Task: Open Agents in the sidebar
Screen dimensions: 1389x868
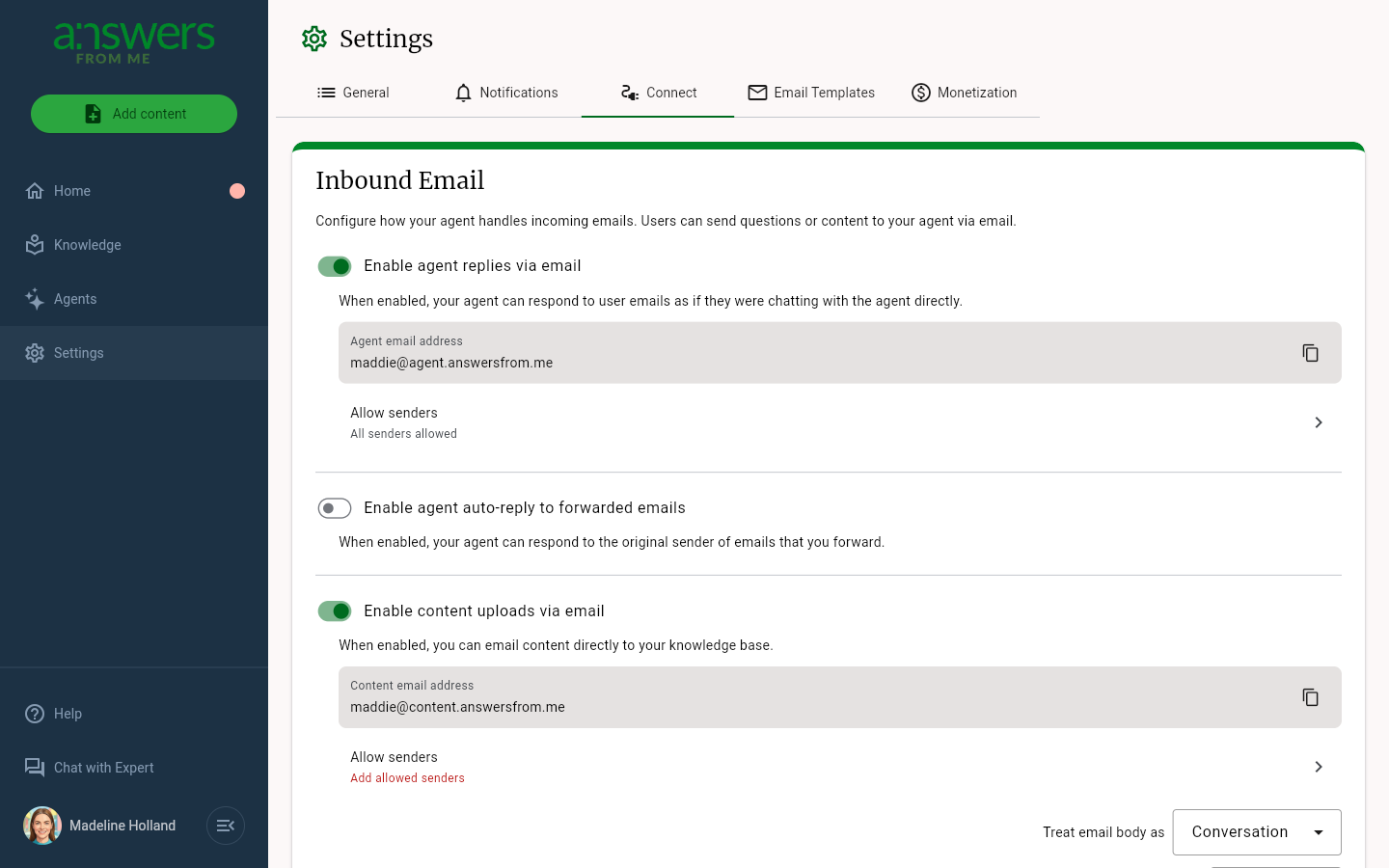Action: [134, 299]
